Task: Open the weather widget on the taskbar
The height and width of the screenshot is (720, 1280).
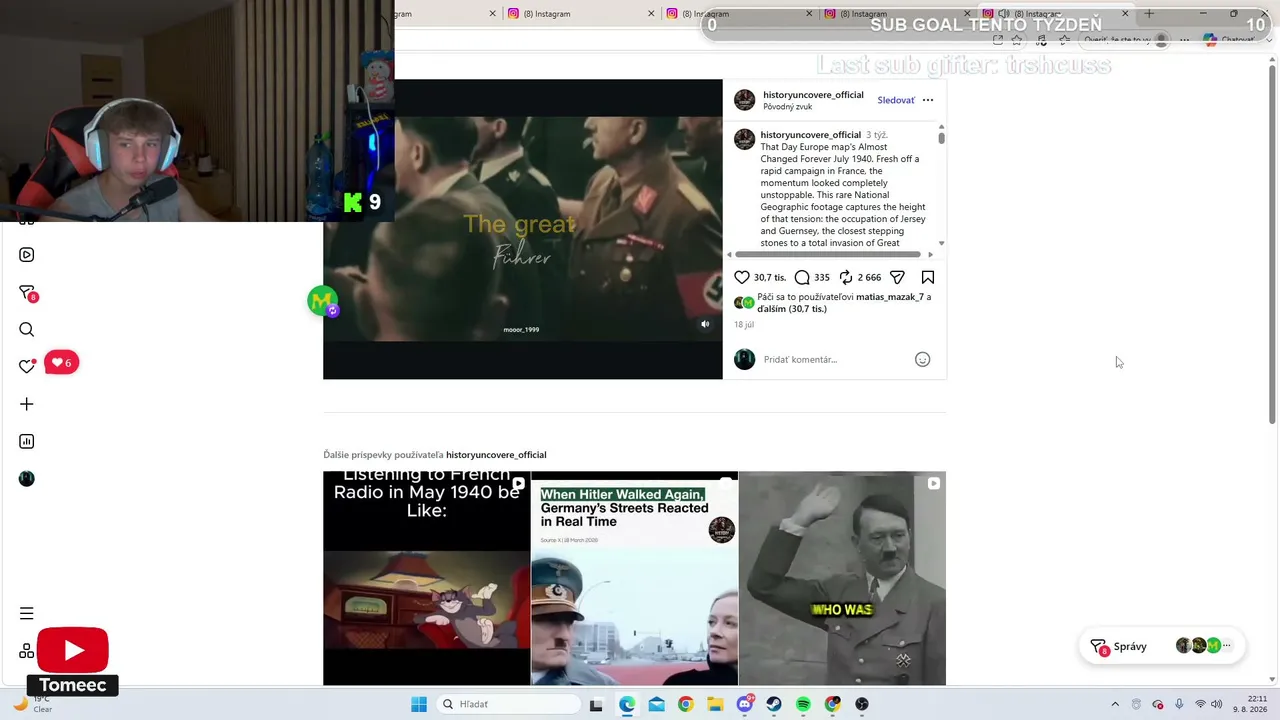Action: click(x=31, y=704)
